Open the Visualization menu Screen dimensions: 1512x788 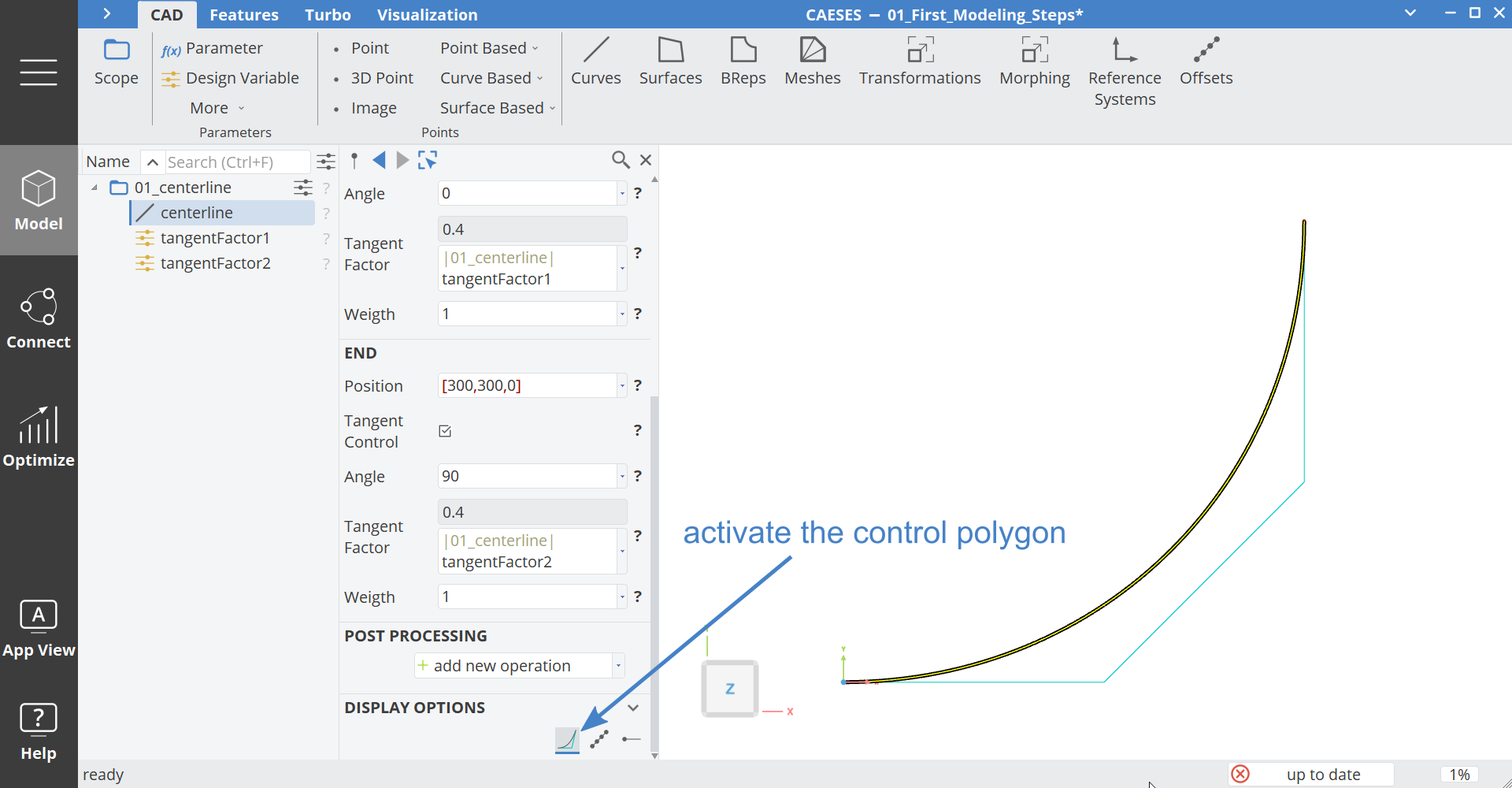427,14
